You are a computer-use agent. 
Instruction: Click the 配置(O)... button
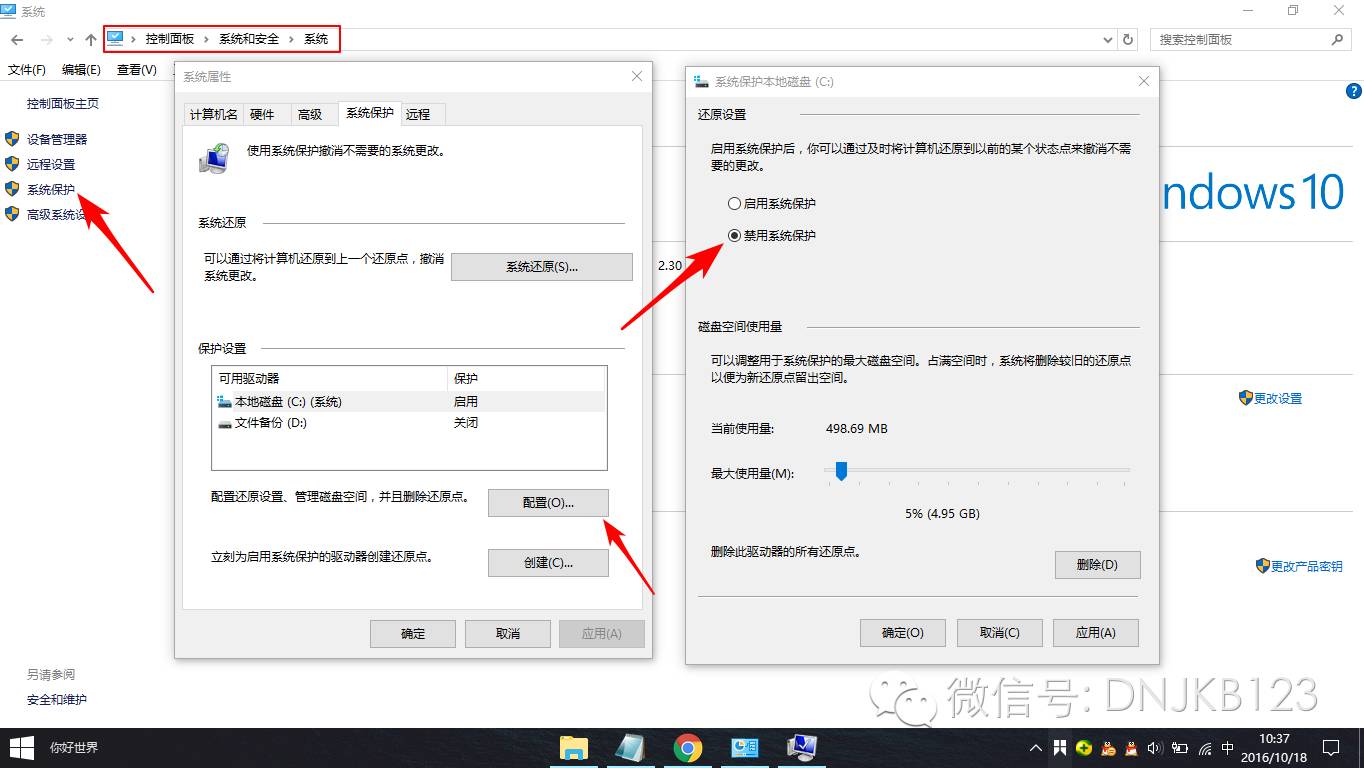tap(548, 503)
